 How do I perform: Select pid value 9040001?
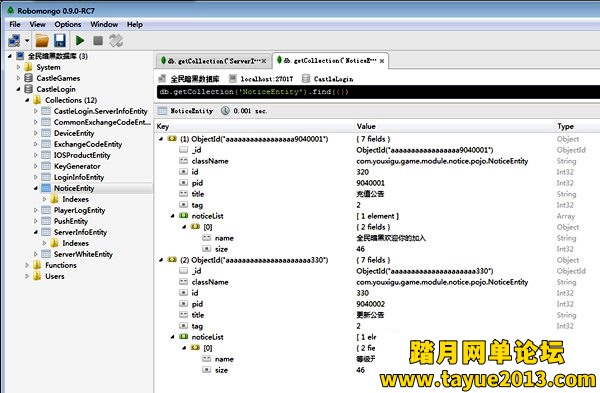pos(370,183)
